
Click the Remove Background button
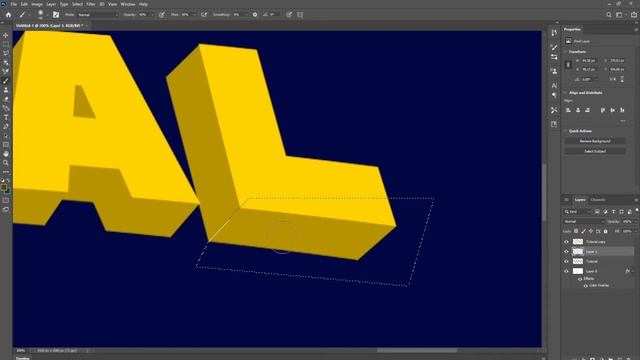pos(595,141)
